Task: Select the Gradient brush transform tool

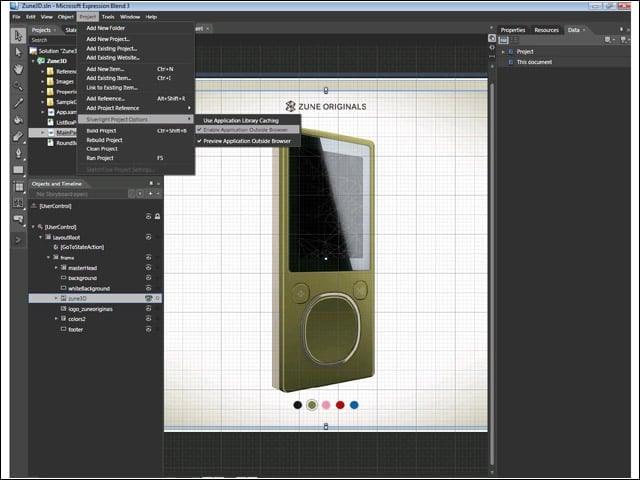Action: pos(18,136)
